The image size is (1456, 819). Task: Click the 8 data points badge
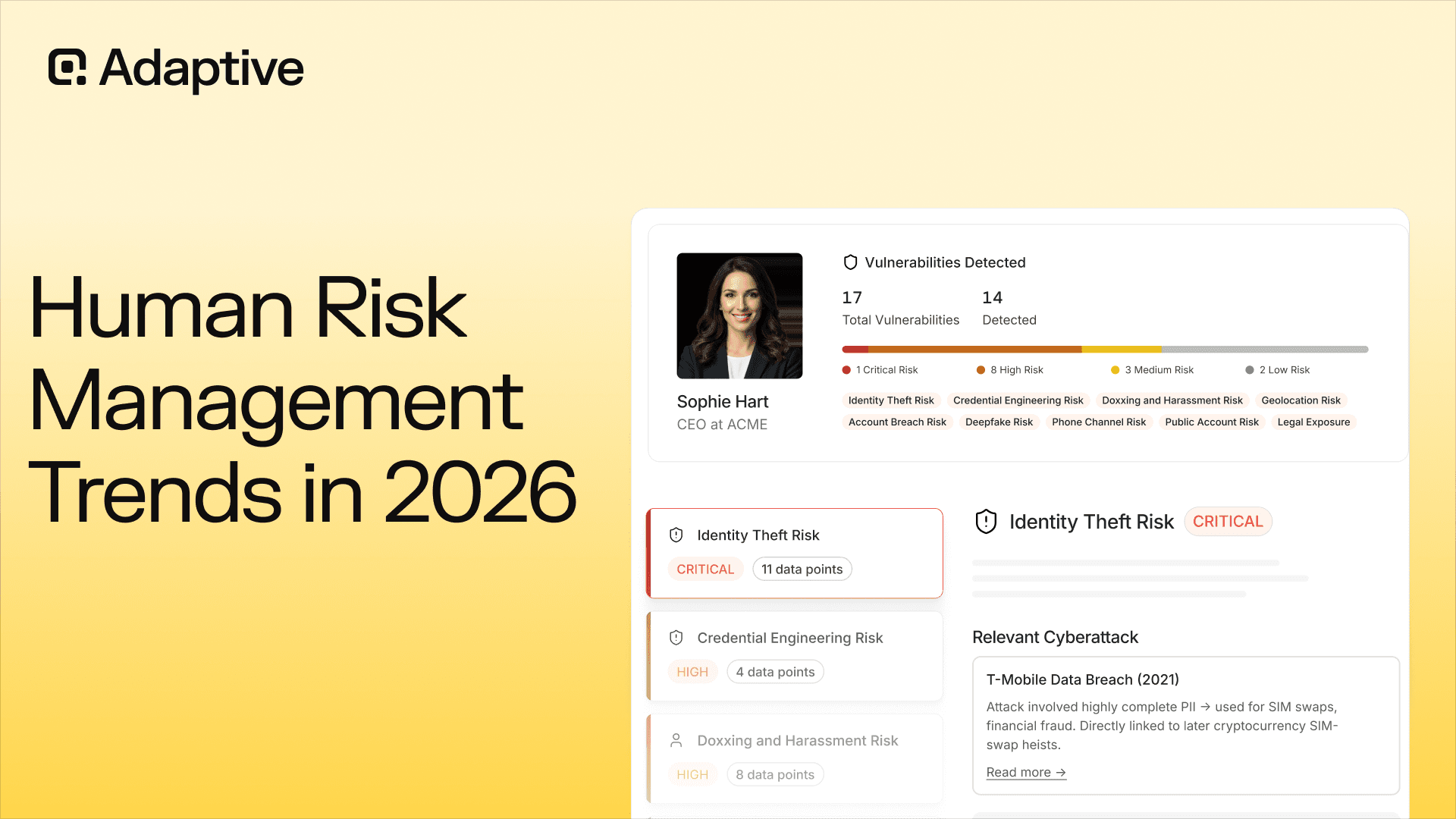tap(775, 774)
